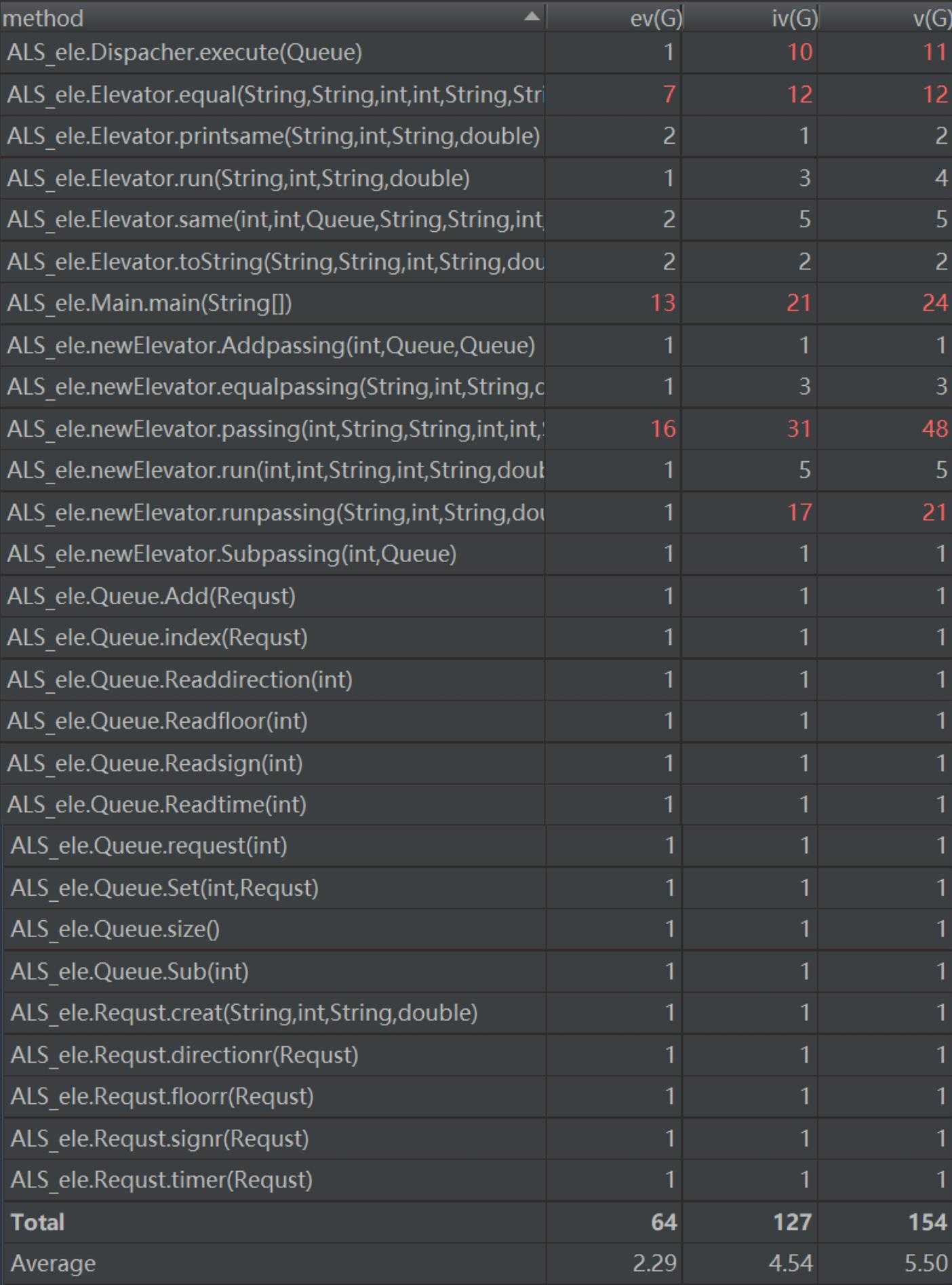Click the Average row label

53,1264
